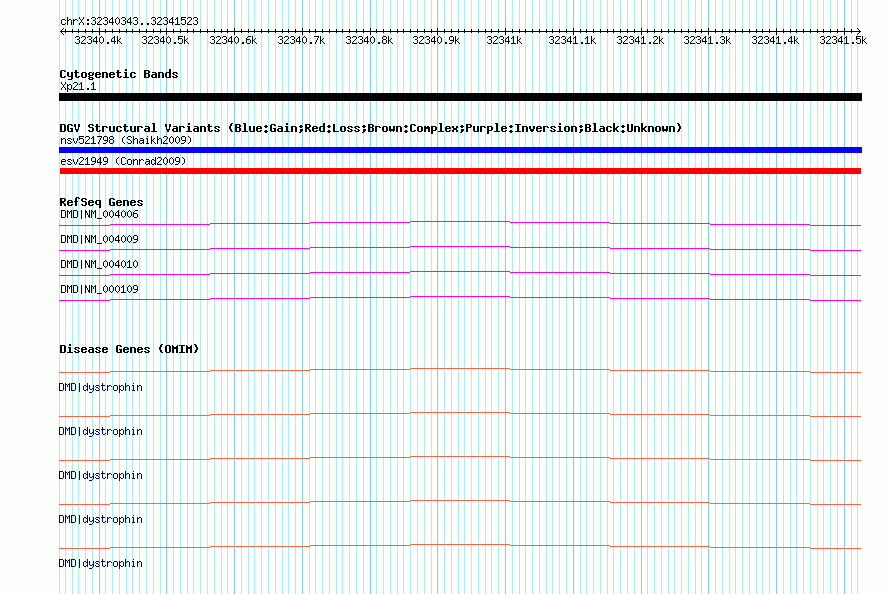This screenshot has width=890, height=594.
Task: Click the 32341.1k ruler tick label
Action: (x=572, y=40)
